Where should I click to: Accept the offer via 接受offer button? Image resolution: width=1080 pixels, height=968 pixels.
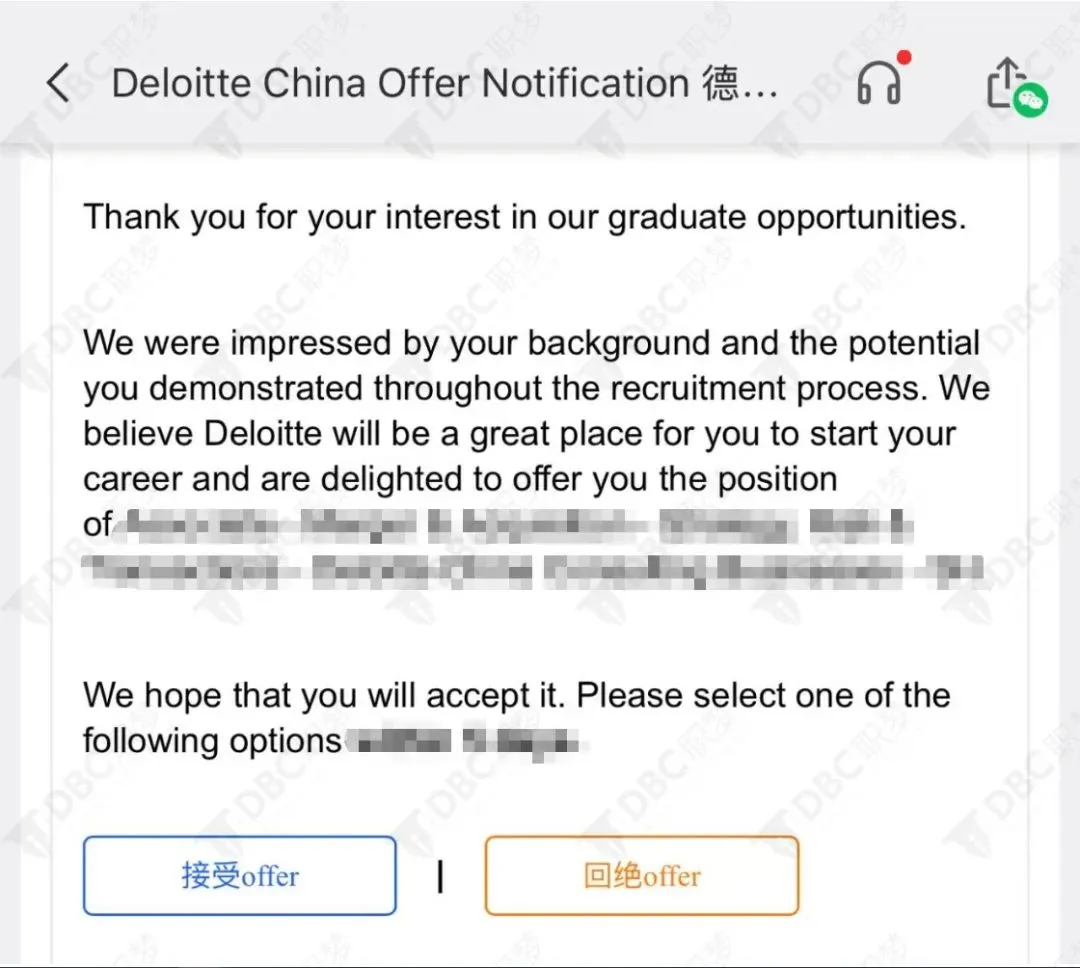240,876
